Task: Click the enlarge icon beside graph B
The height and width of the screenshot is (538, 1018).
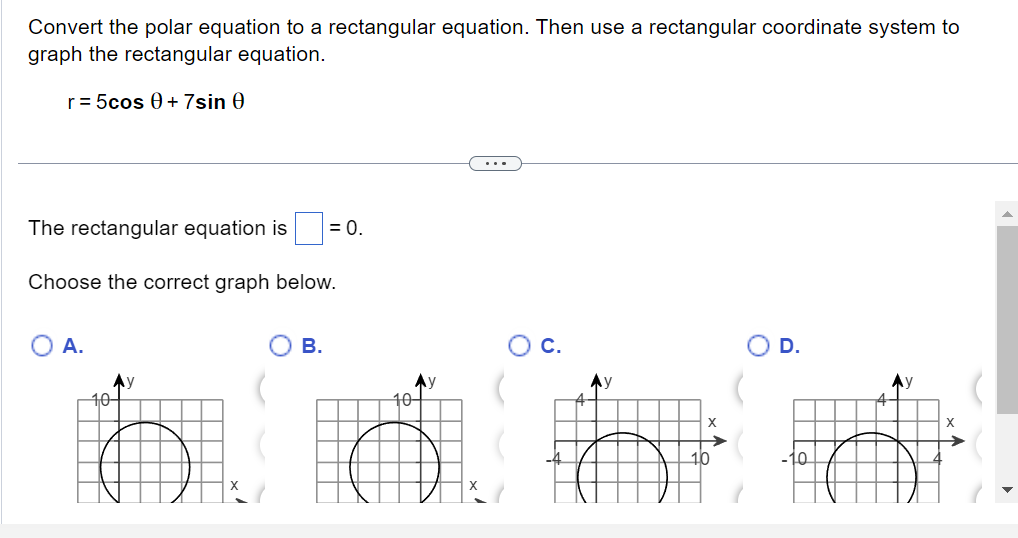Action: tap(501, 388)
